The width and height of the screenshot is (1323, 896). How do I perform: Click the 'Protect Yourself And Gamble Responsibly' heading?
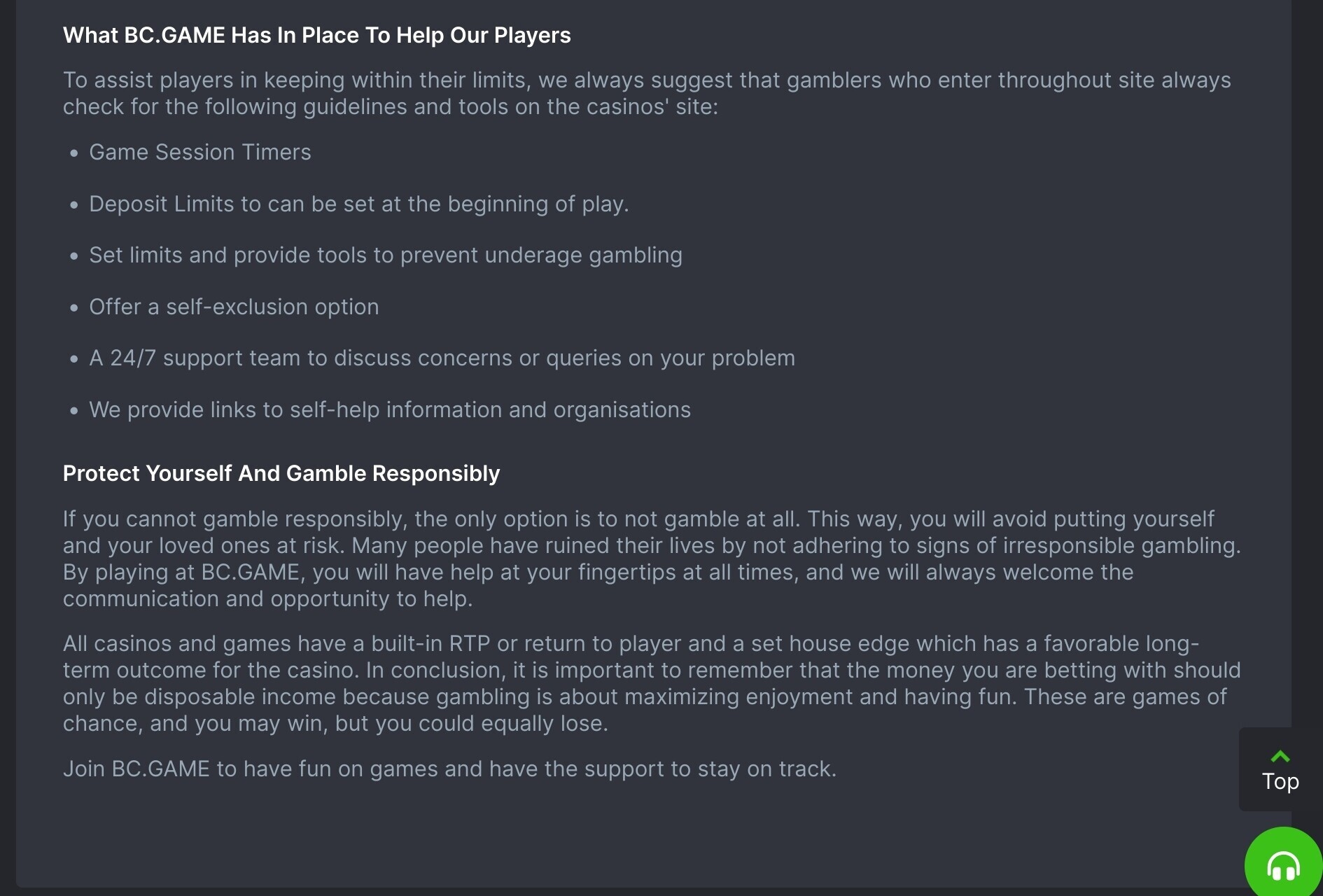click(281, 473)
